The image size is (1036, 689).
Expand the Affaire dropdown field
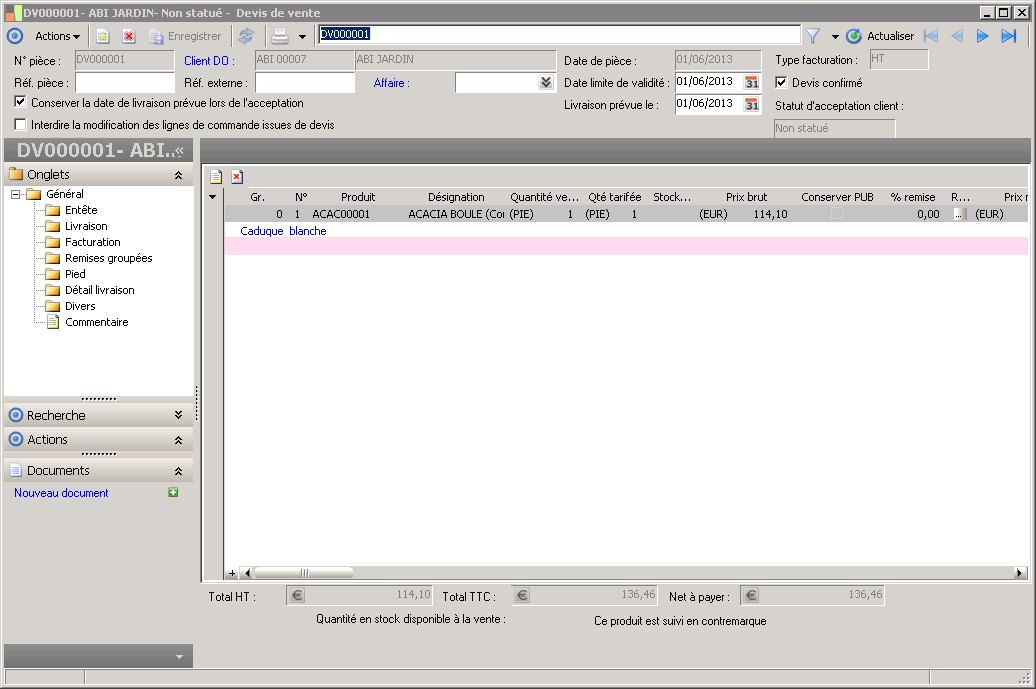coord(545,83)
